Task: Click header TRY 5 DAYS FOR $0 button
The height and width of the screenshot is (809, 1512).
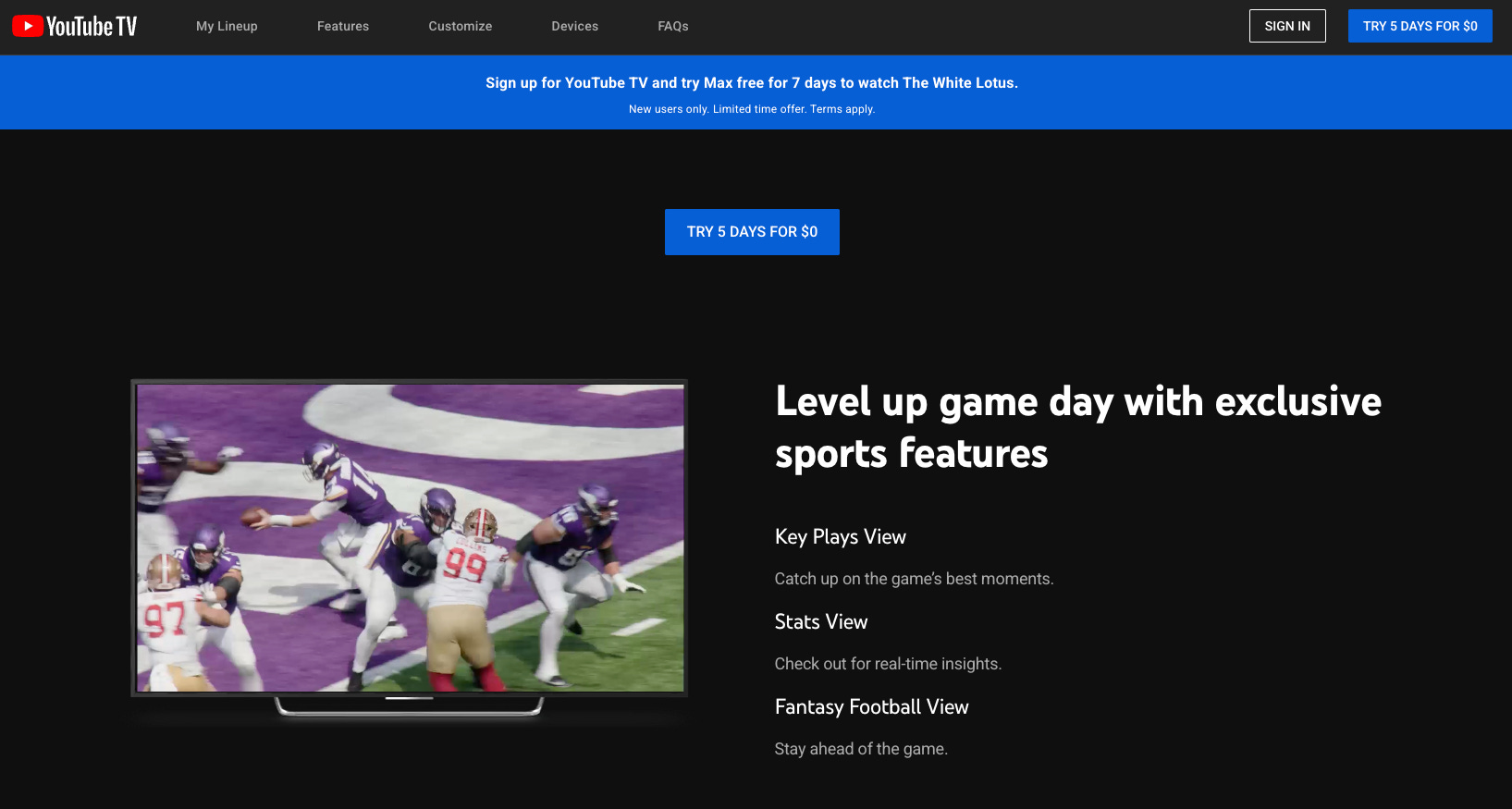Action: pos(1420,26)
